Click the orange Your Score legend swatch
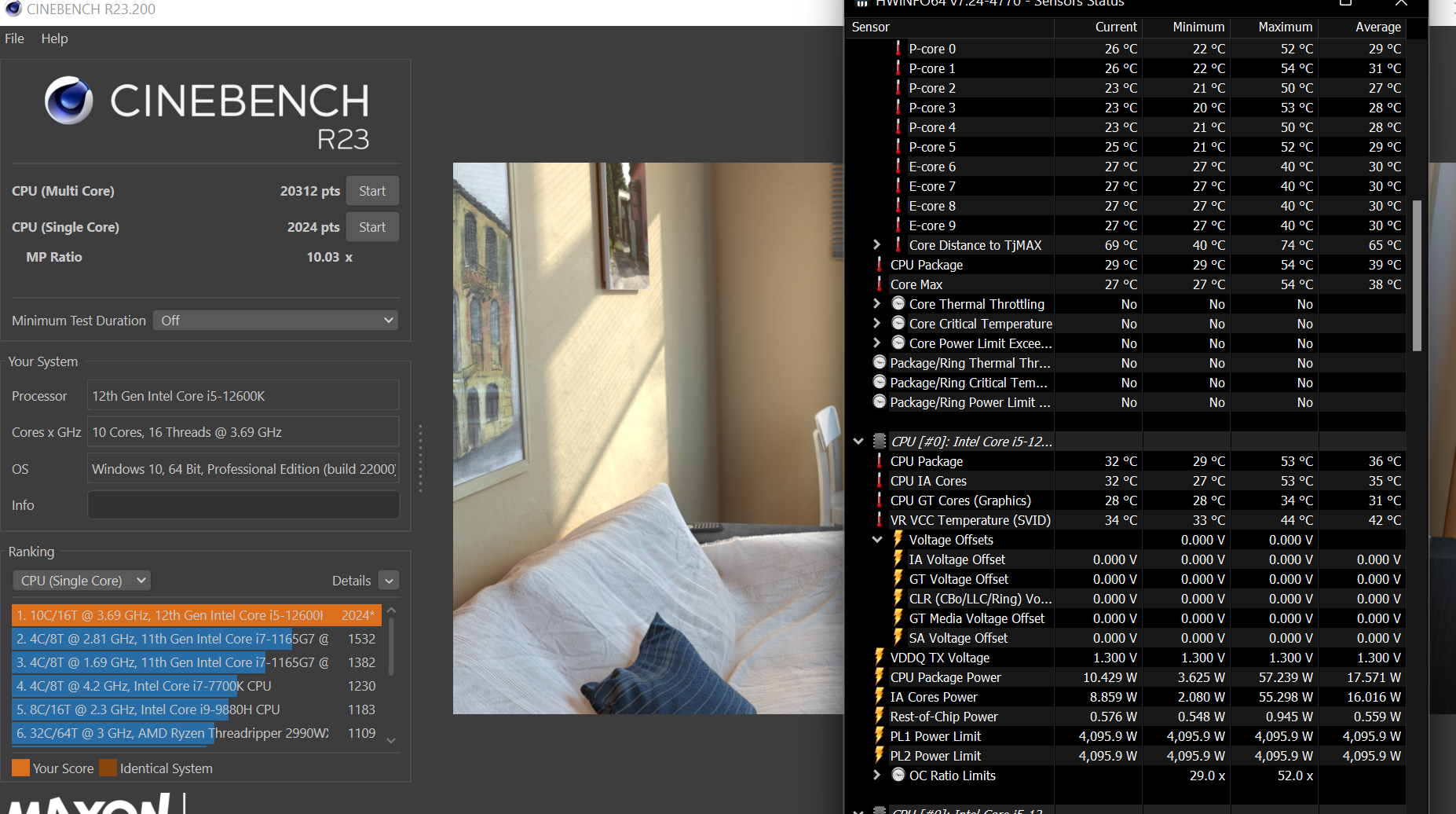Viewport: 1456px width, 814px height. [x=21, y=768]
